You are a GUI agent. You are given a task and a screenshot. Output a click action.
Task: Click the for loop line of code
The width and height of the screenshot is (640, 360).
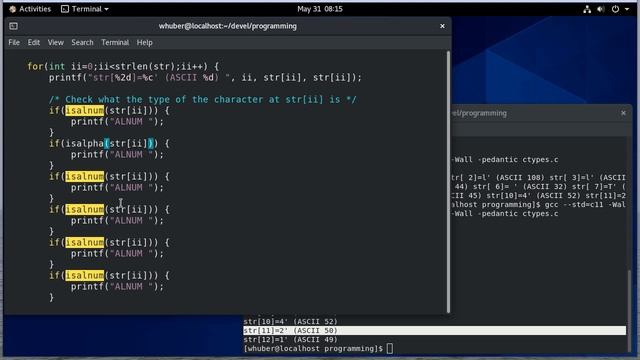(x=123, y=66)
